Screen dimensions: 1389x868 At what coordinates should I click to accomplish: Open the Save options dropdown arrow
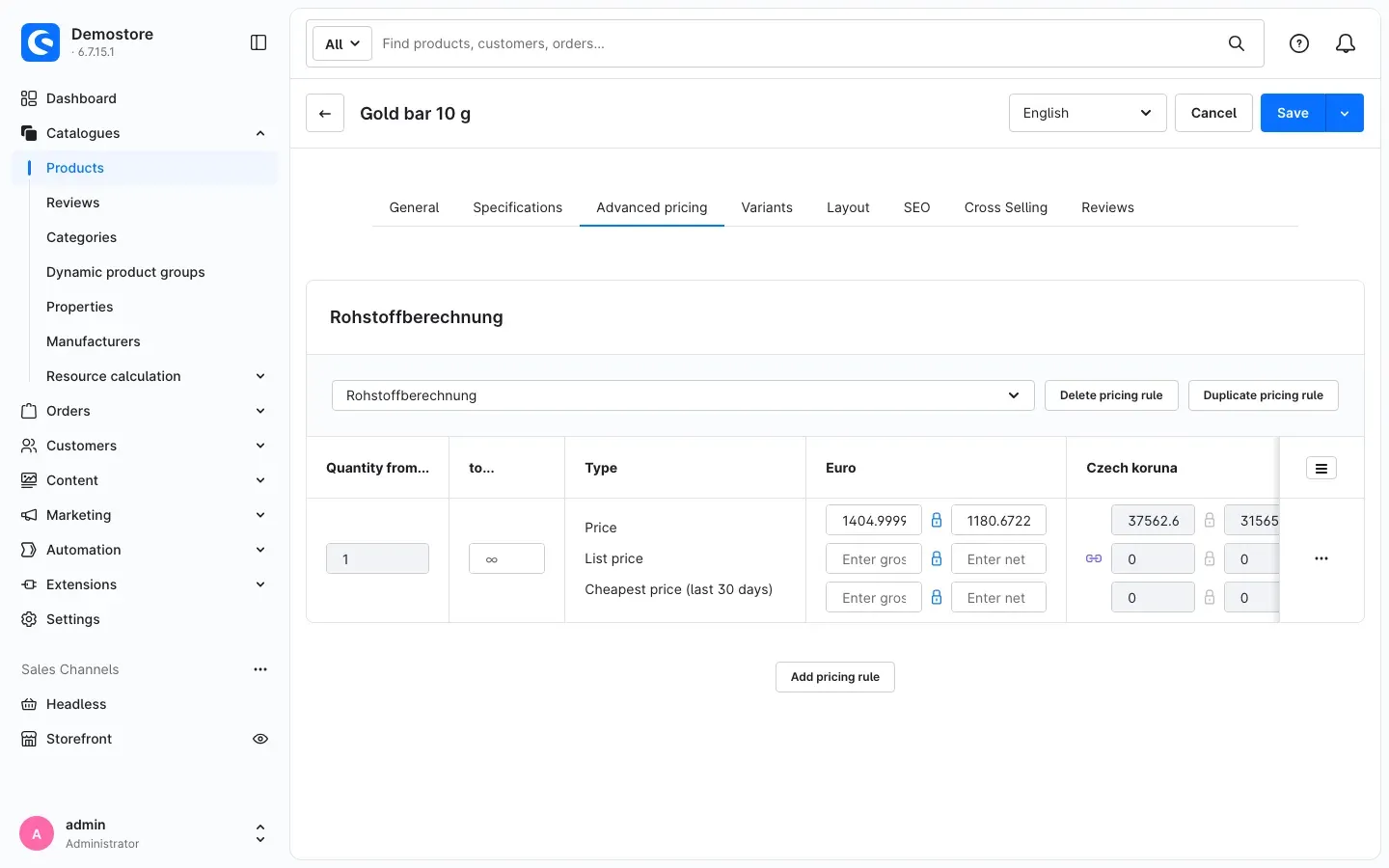coord(1345,113)
